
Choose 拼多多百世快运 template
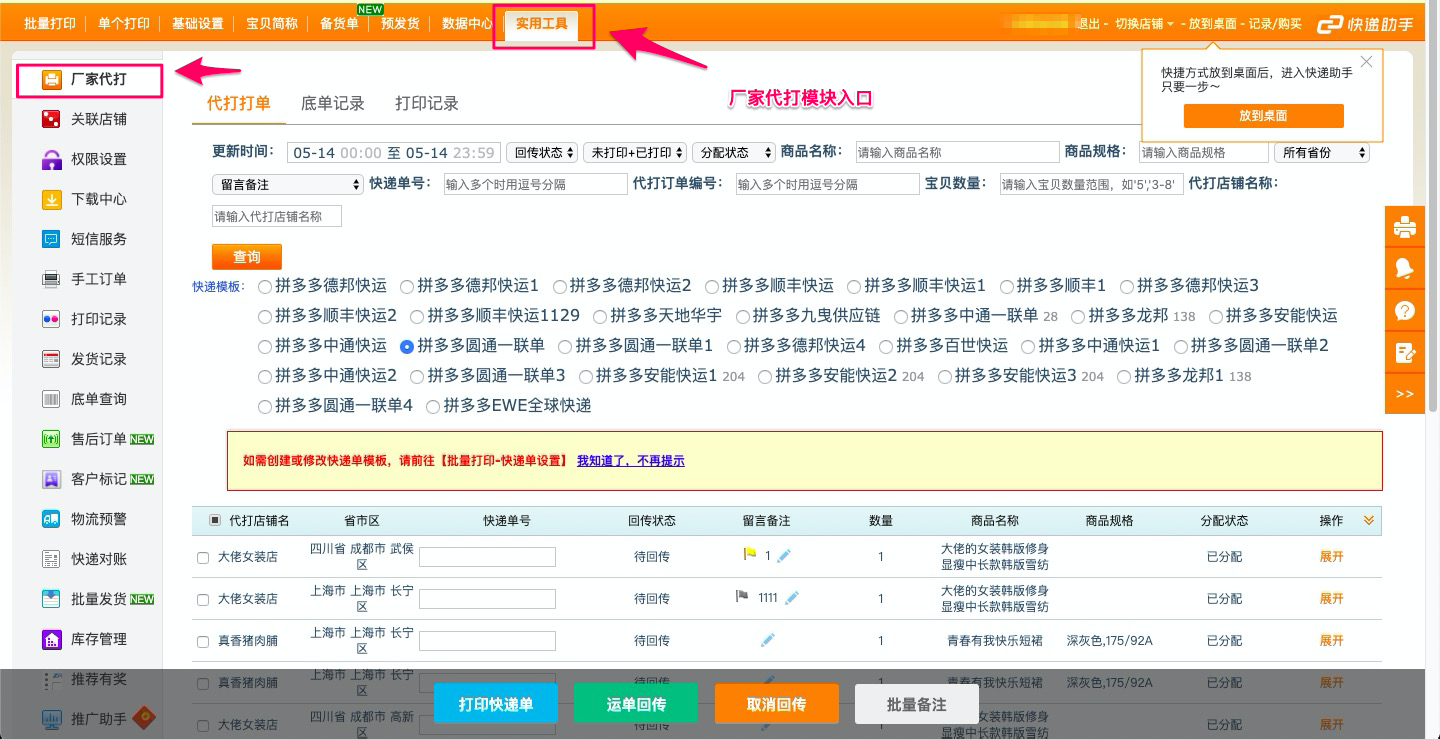point(886,346)
